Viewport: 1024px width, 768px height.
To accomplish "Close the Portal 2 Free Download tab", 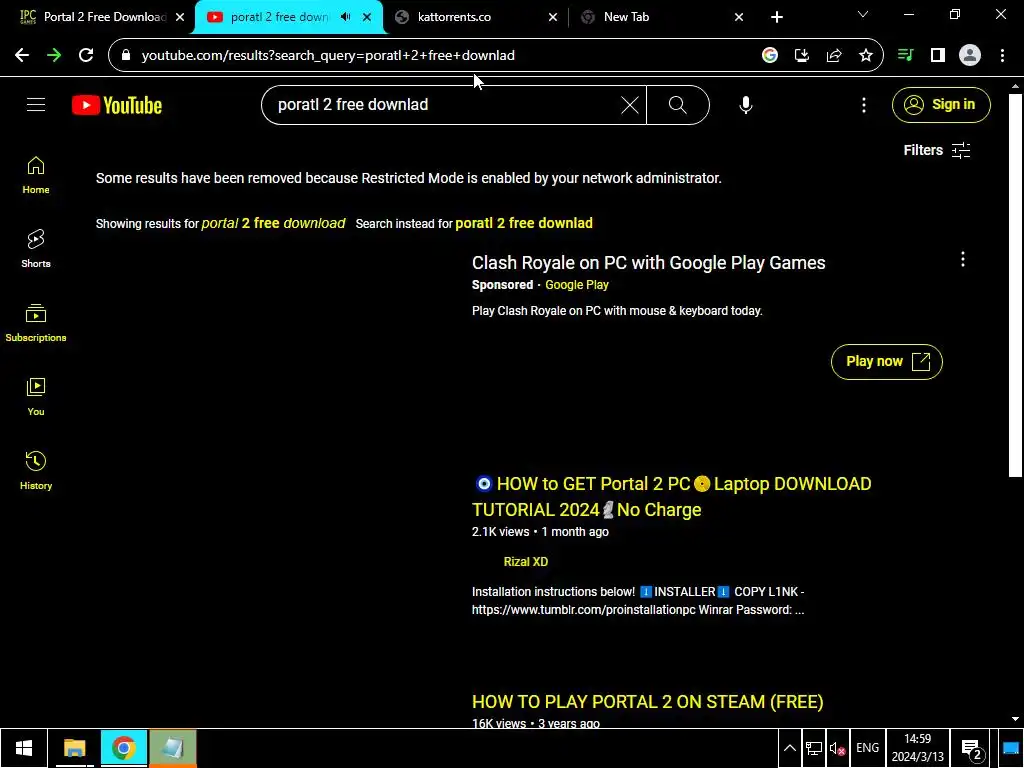I will pyautogui.click(x=180, y=17).
